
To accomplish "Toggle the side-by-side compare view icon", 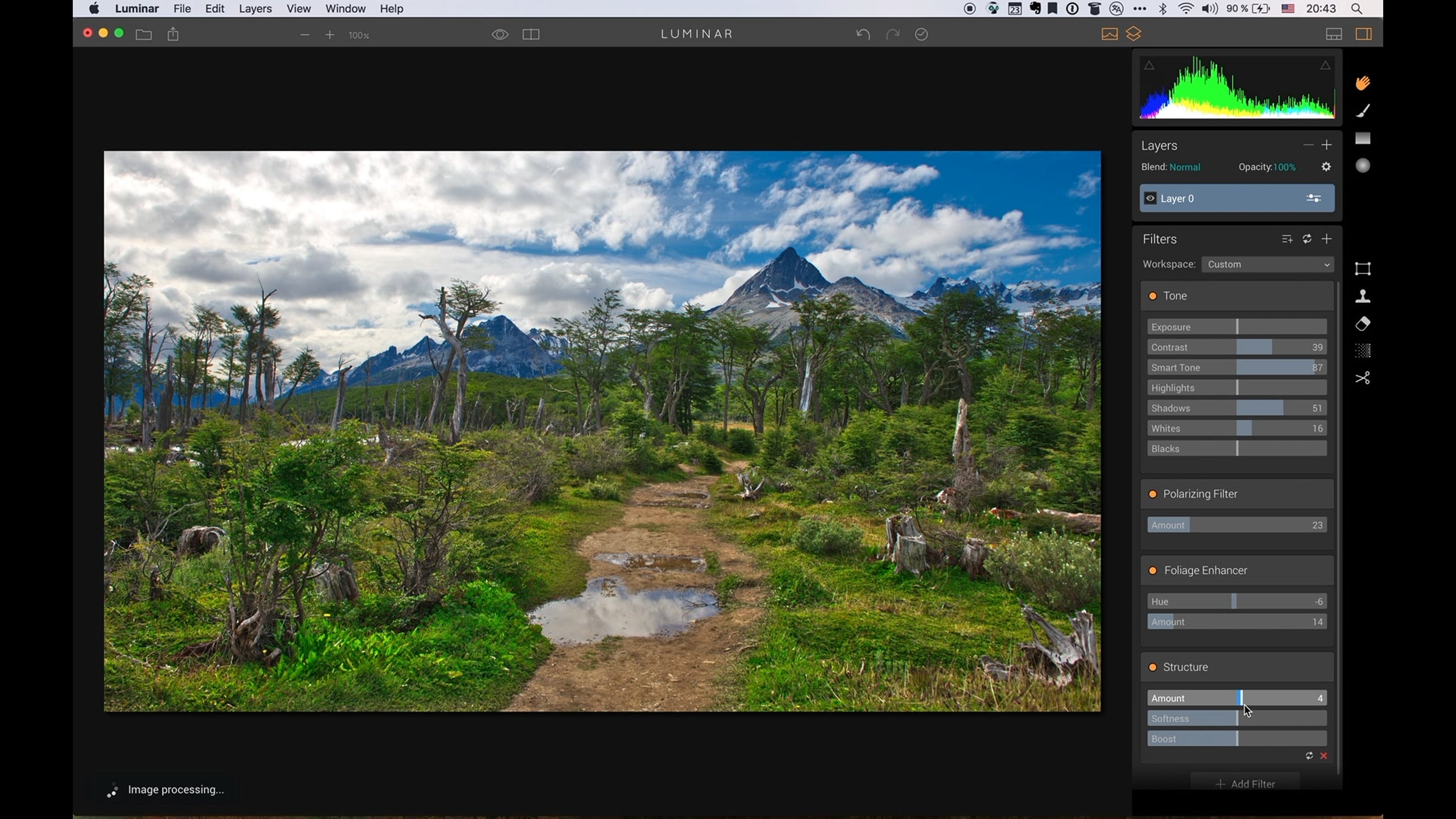I will point(531,35).
